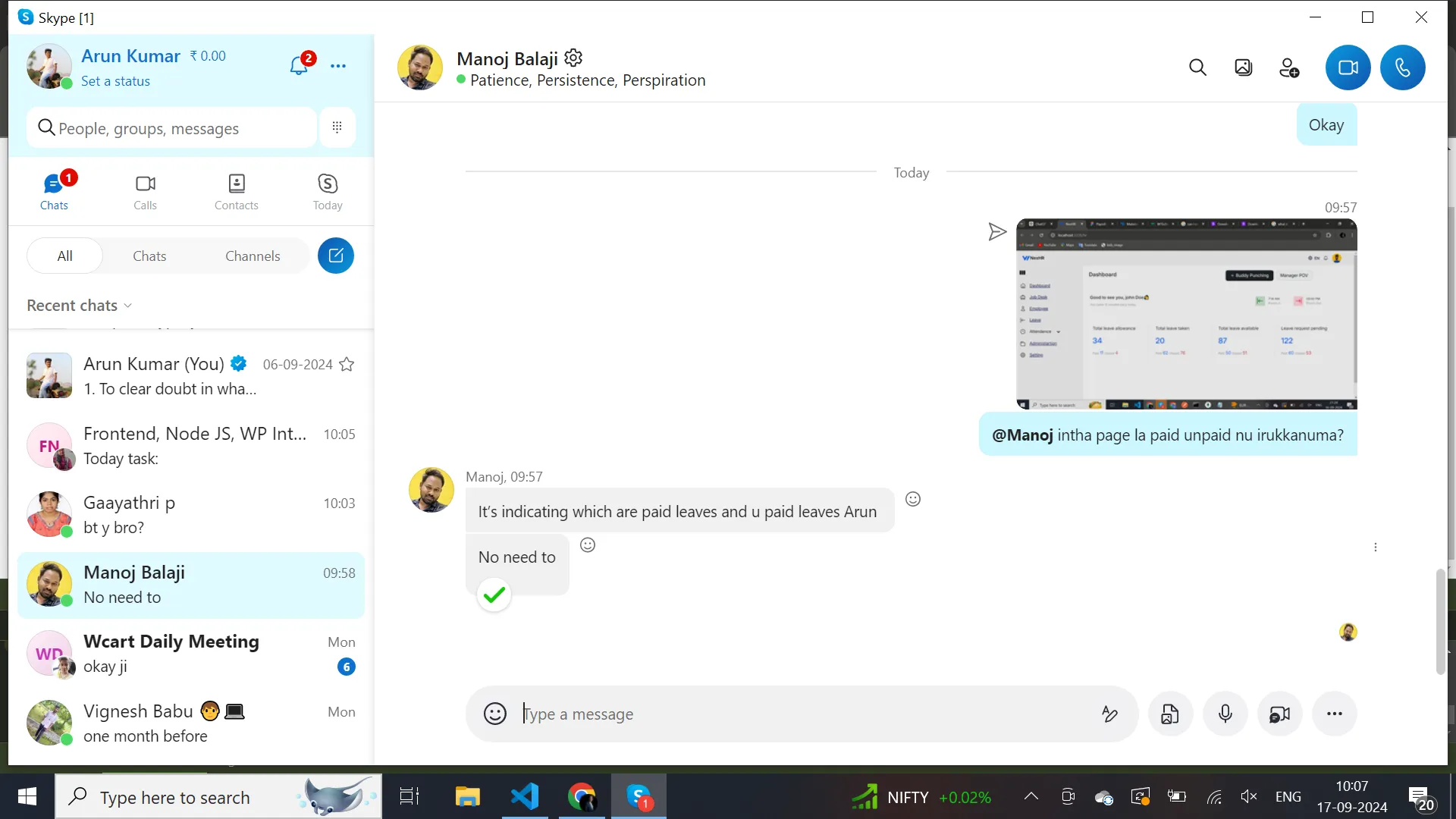Search within this conversation
This screenshot has height=819, width=1456.
coord(1197,68)
